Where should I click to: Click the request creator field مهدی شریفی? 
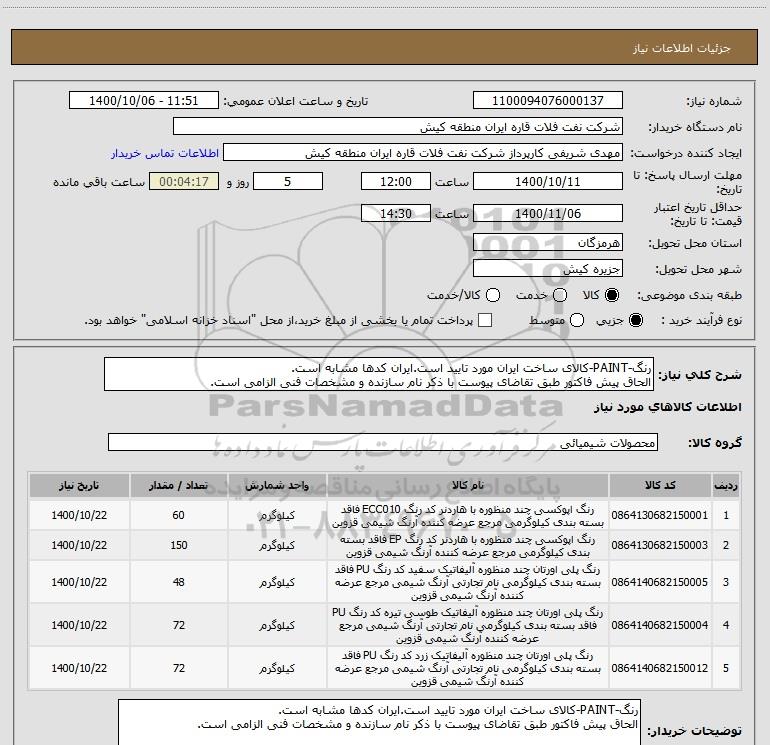[x=423, y=153]
